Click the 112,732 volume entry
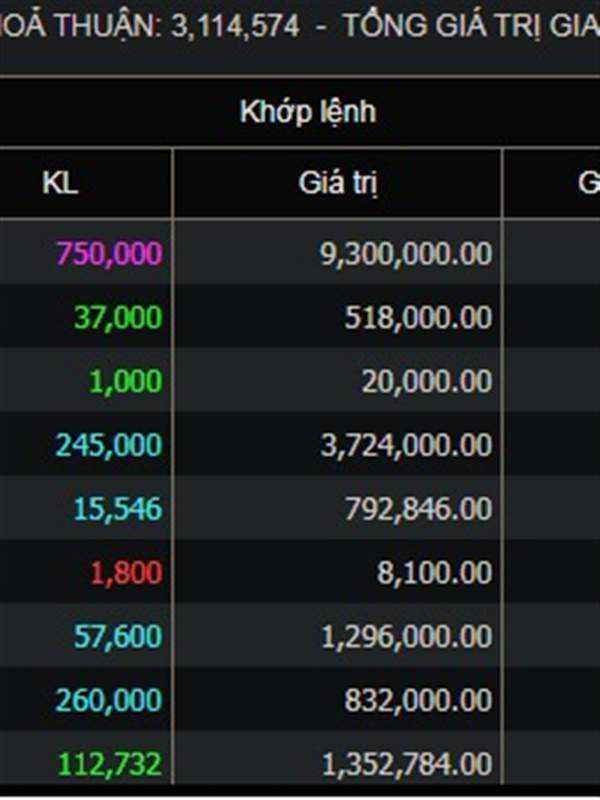 85,763
